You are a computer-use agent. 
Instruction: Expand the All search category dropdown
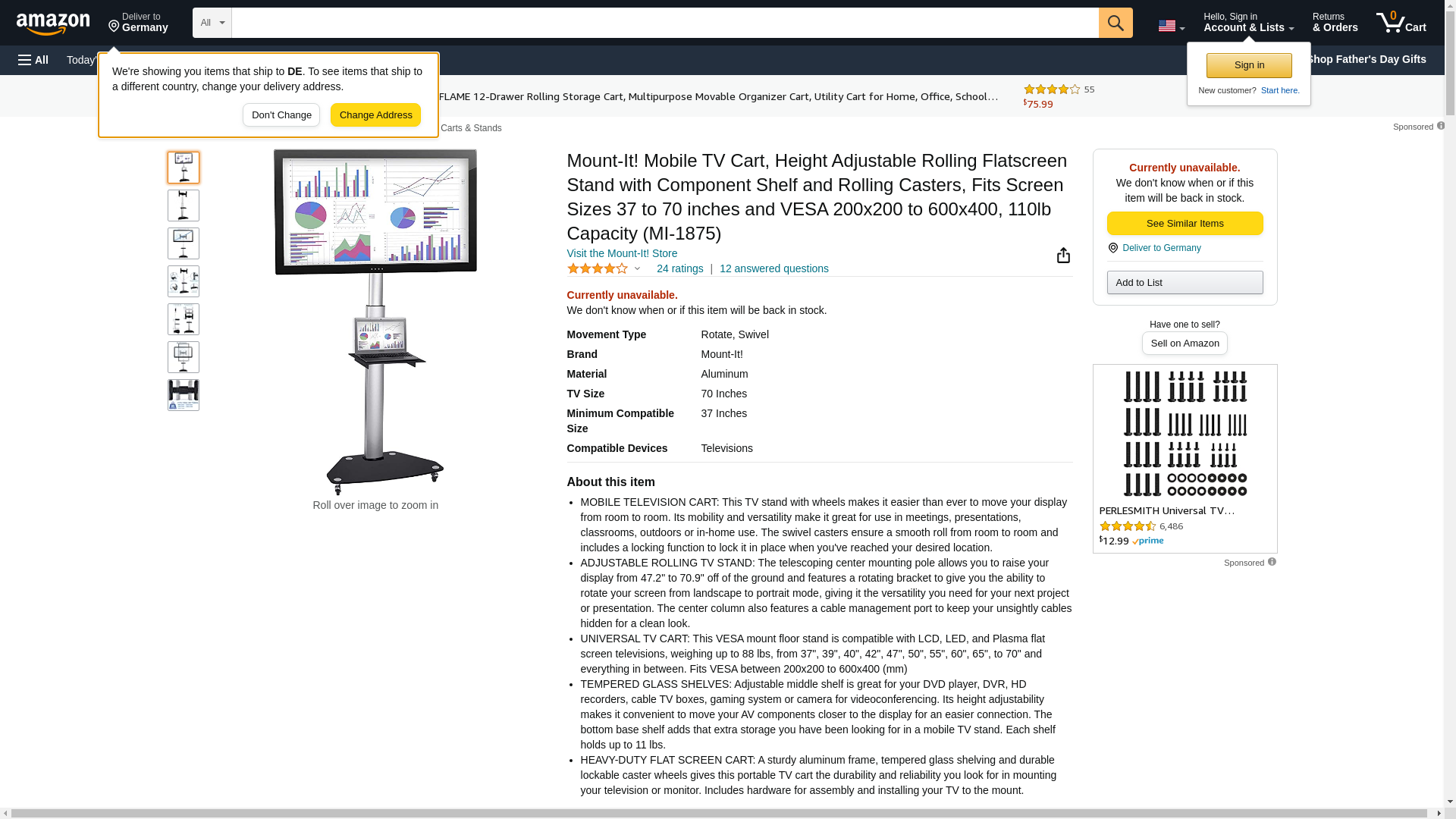[212, 23]
